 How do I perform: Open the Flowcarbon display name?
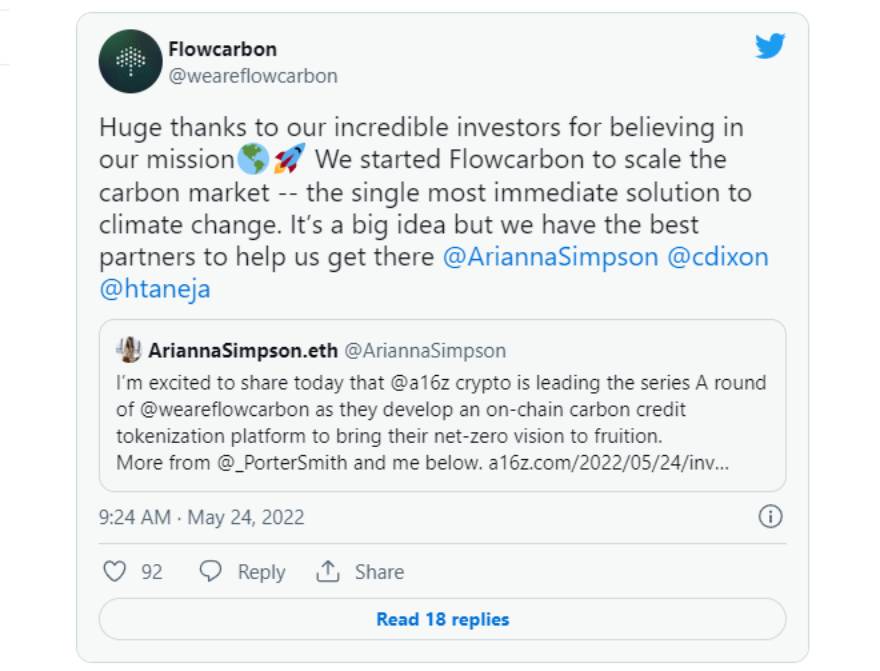223,49
